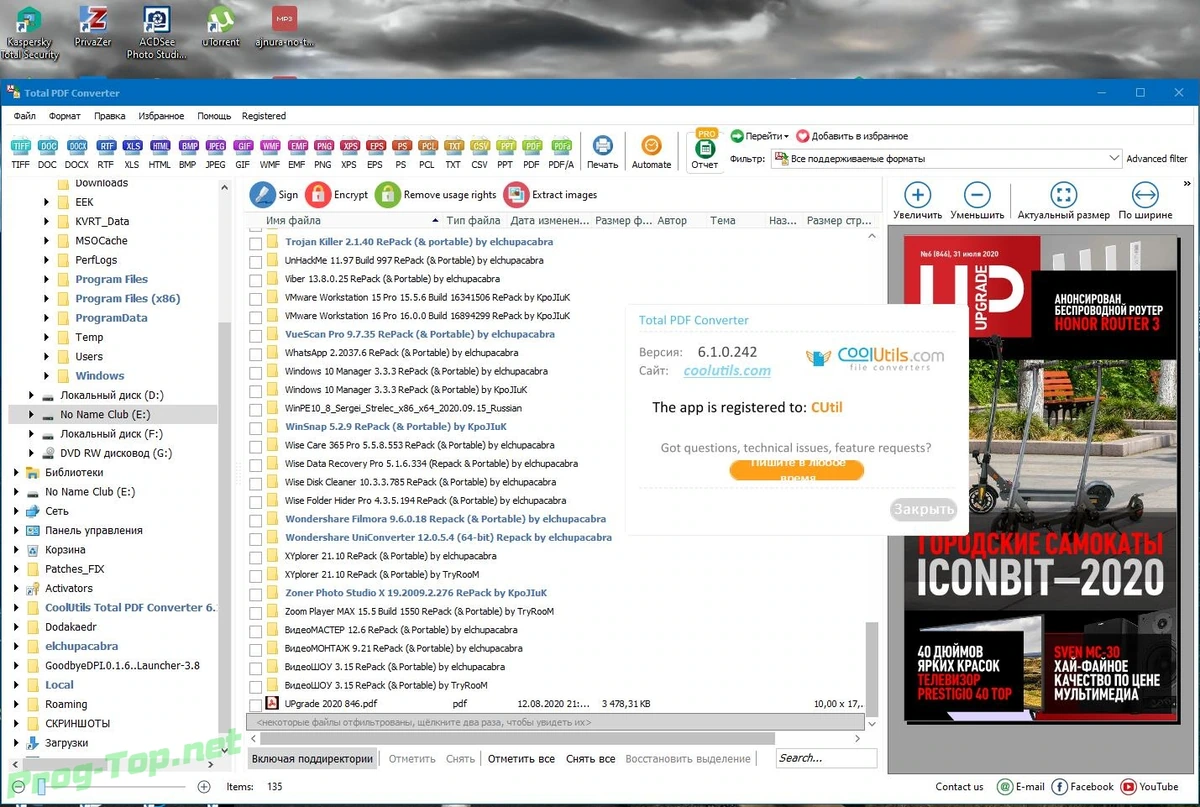Click Remove usage rights tool

point(436,194)
